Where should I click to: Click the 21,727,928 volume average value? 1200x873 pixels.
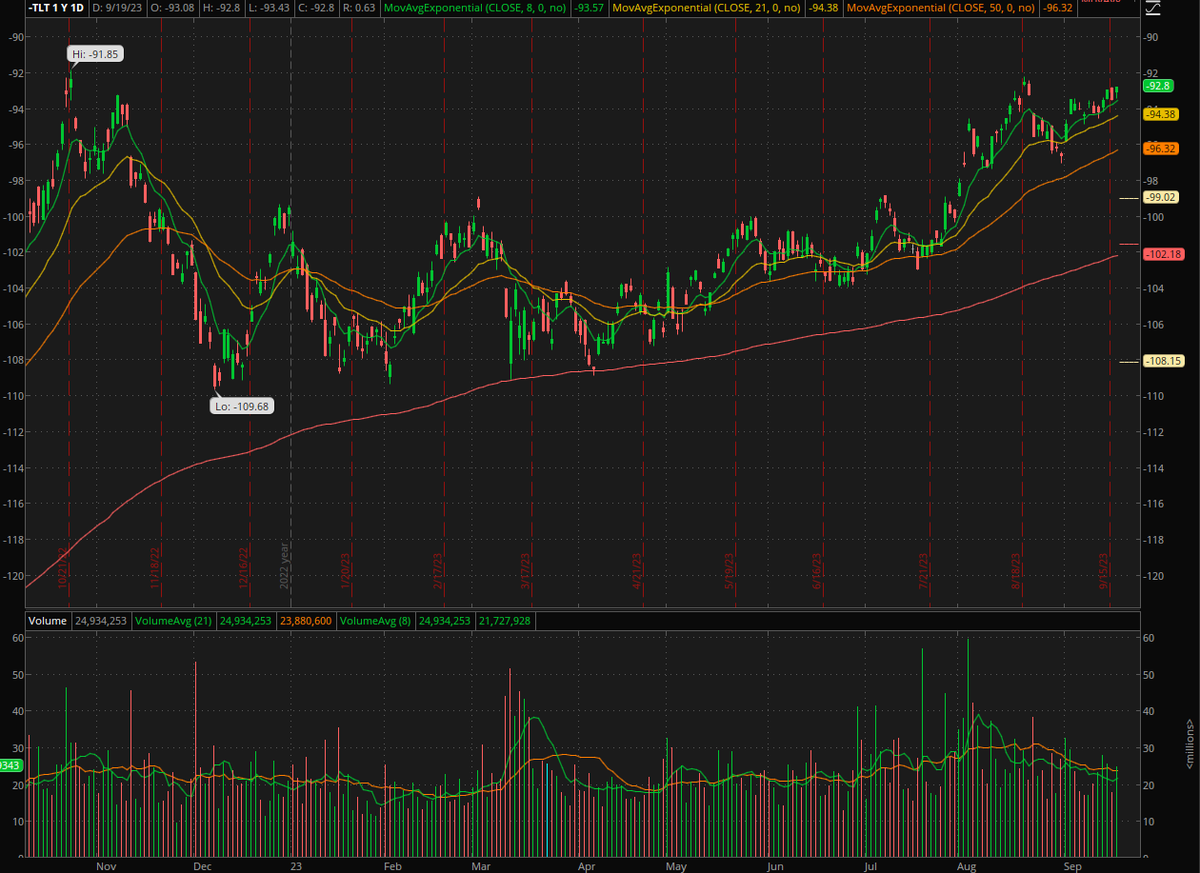504,621
